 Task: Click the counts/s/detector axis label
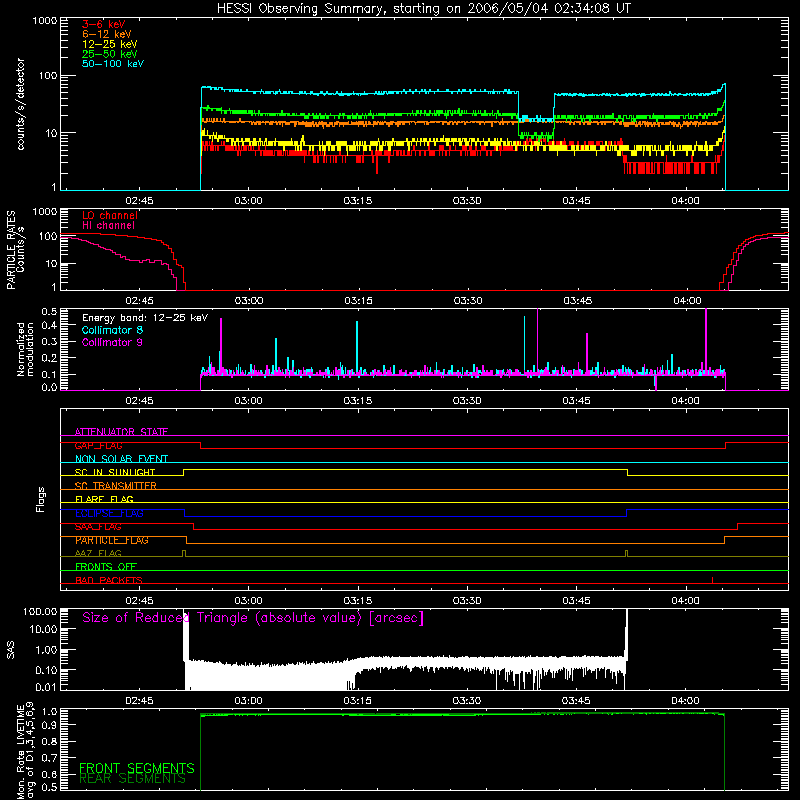click(x=20, y=104)
